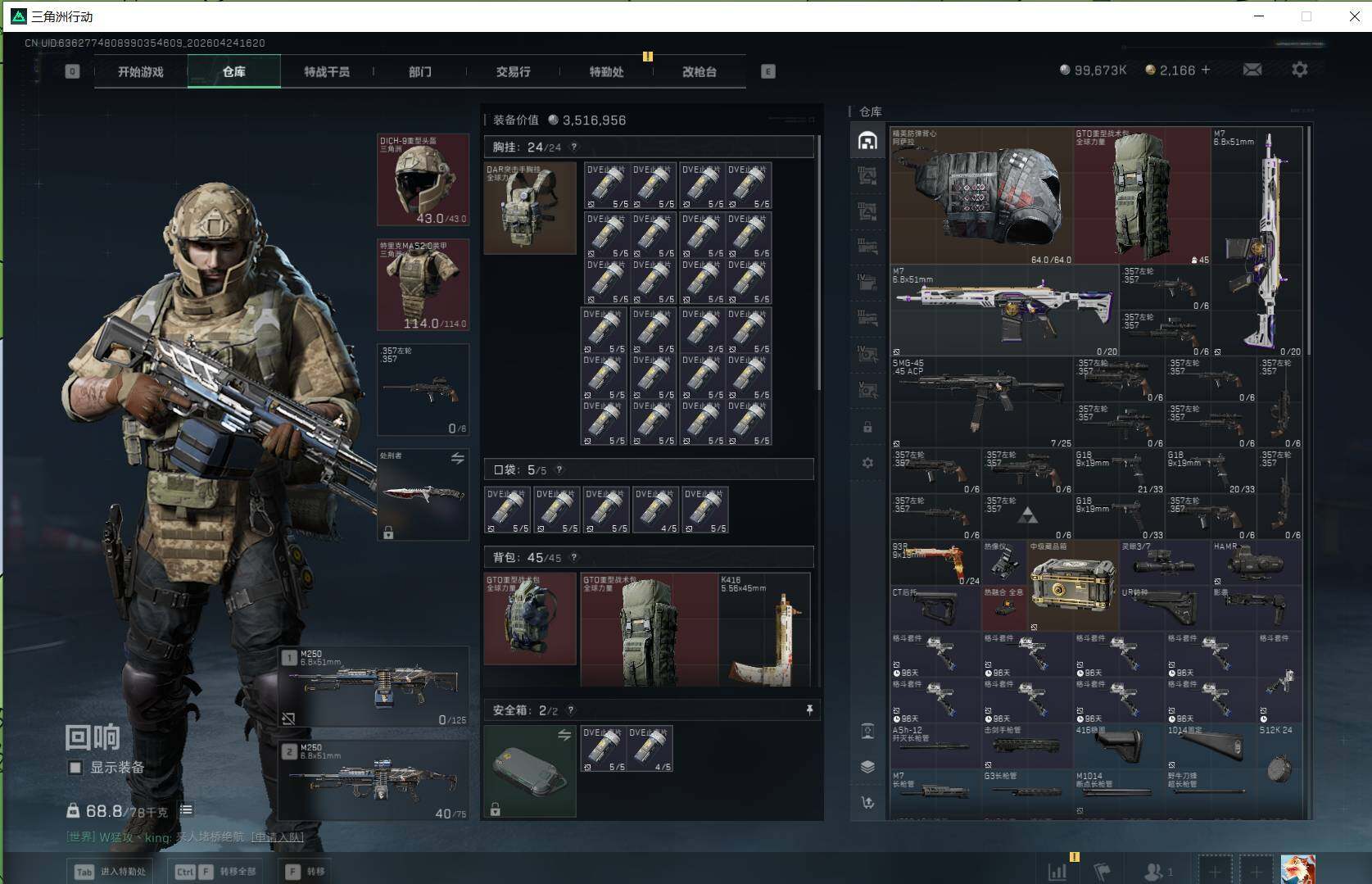
Task: Click the tier-V expansion box in sidebar
Action: [x=867, y=390]
